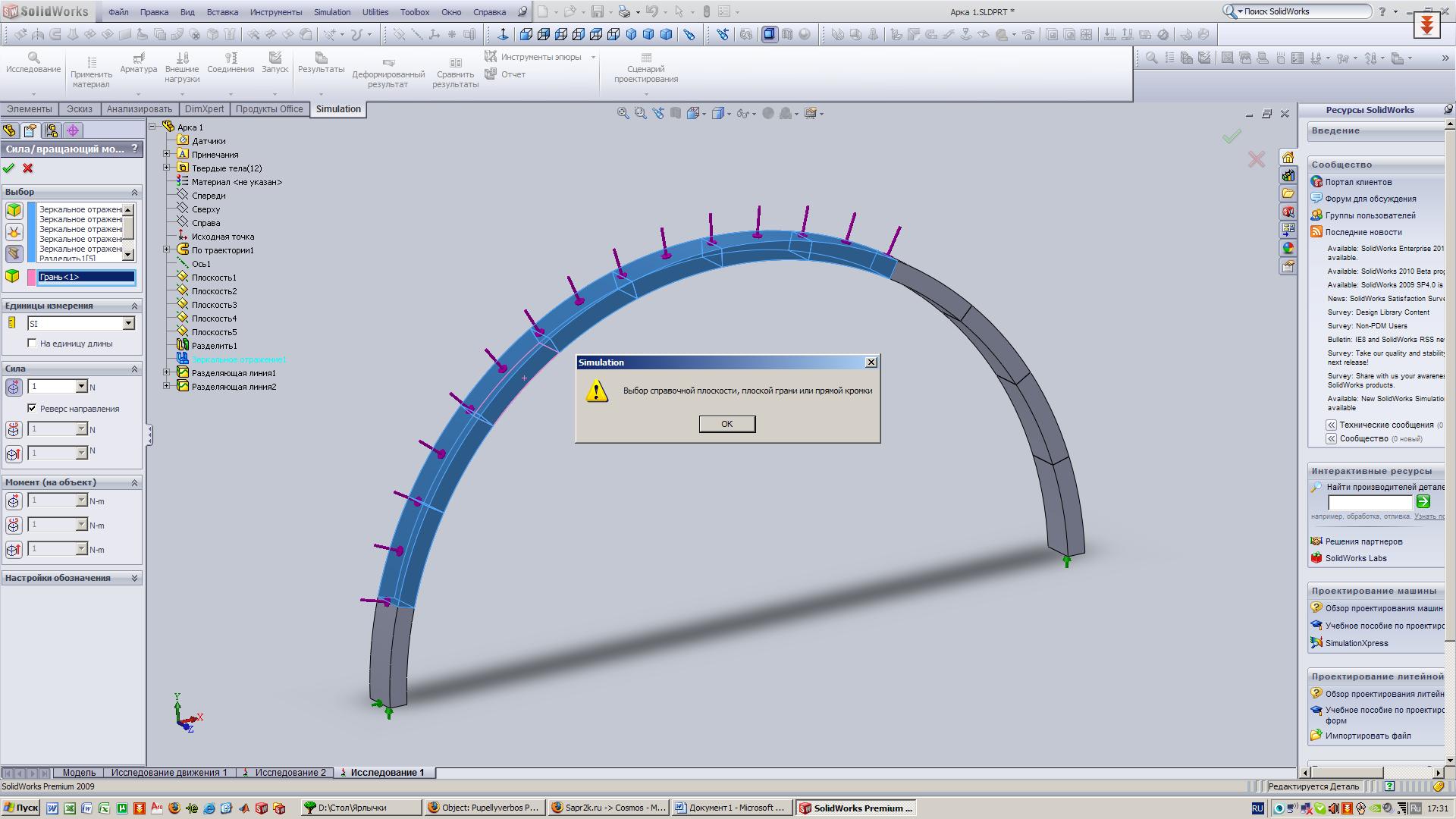
Task: Switch to the Элементы tab
Action: [30, 109]
